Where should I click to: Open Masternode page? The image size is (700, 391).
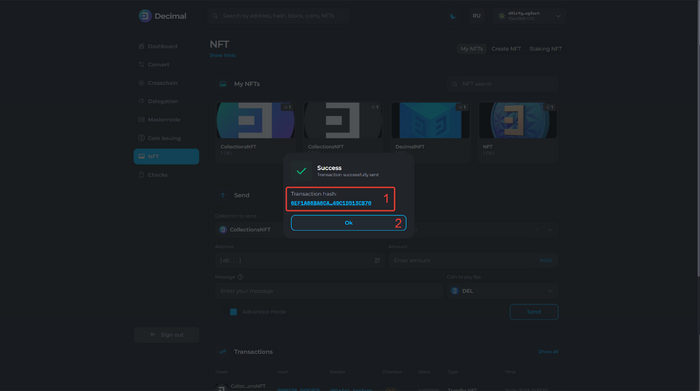pos(164,120)
